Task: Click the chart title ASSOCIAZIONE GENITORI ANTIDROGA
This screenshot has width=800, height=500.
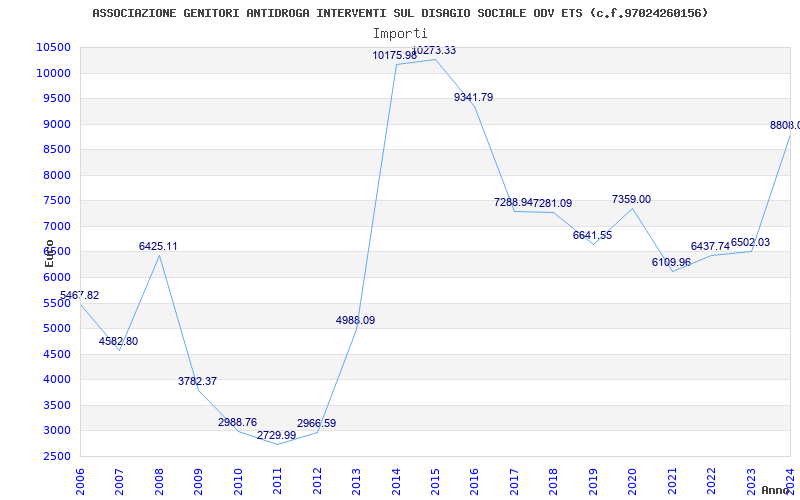Action: [x=400, y=13]
